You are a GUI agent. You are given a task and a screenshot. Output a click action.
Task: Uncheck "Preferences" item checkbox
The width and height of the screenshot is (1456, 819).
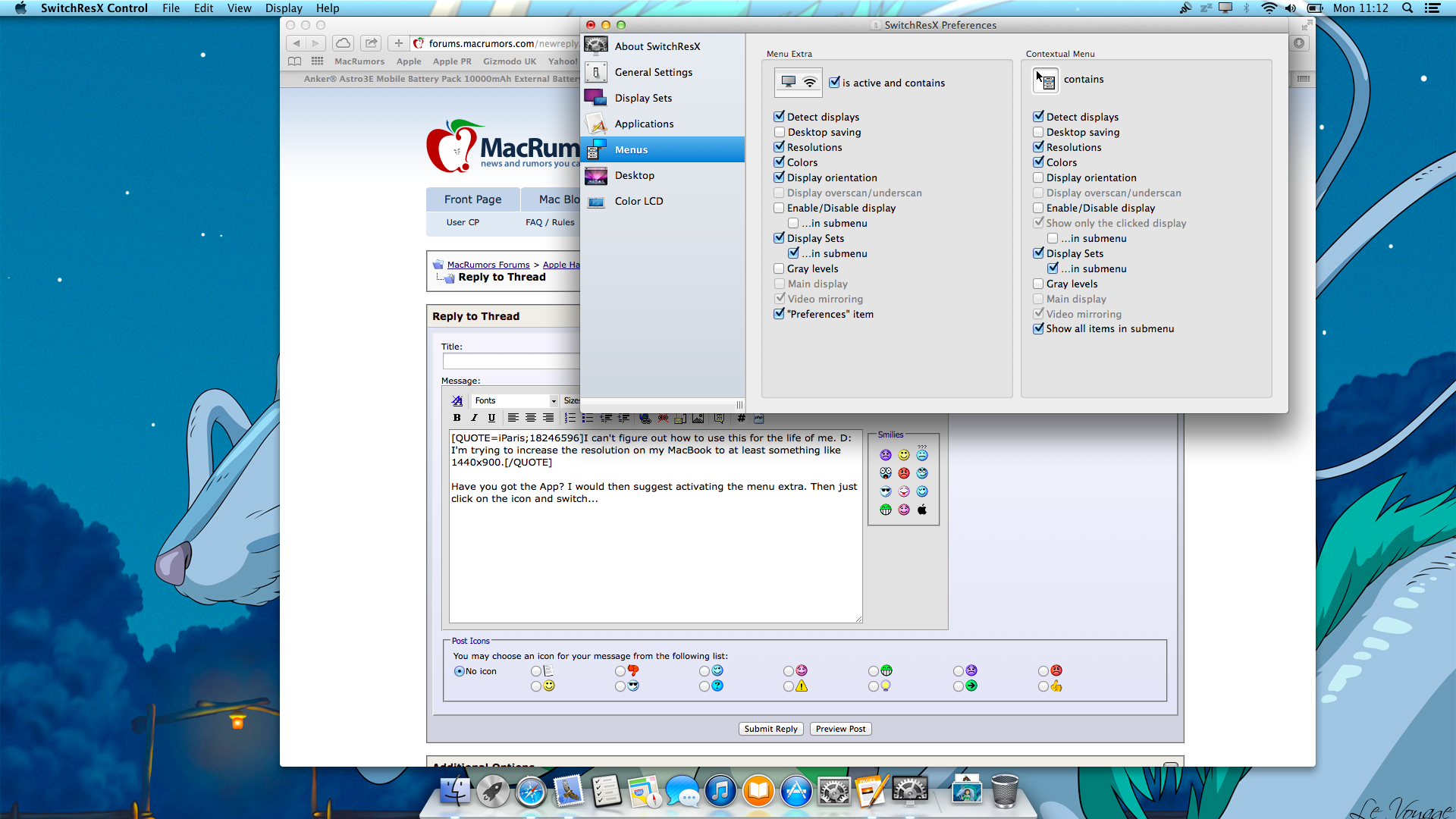coord(779,314)
